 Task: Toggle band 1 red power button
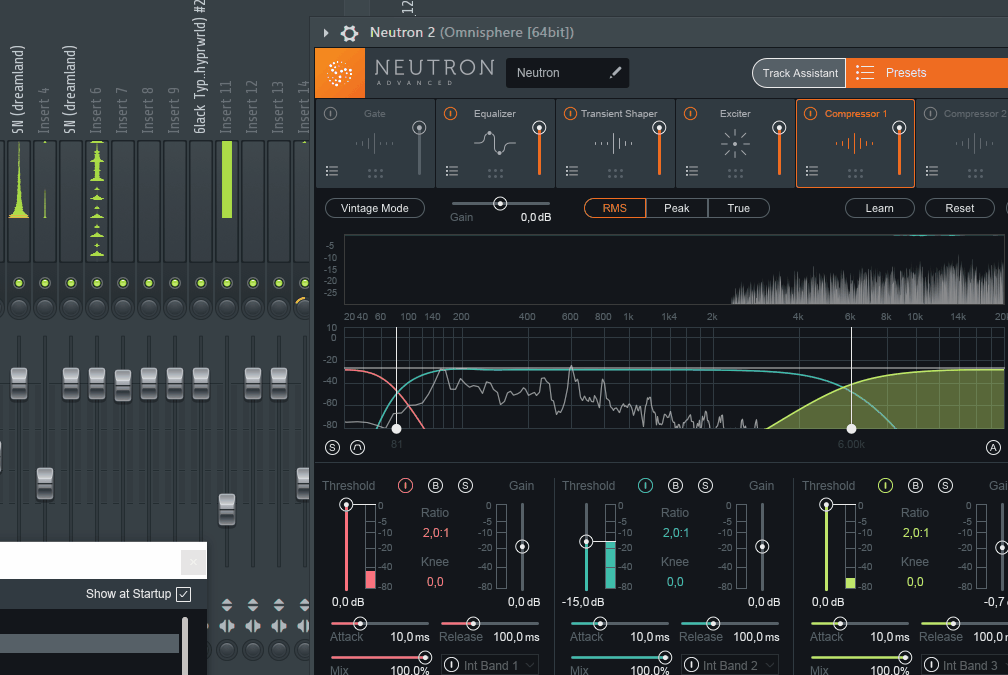(405, 486)
